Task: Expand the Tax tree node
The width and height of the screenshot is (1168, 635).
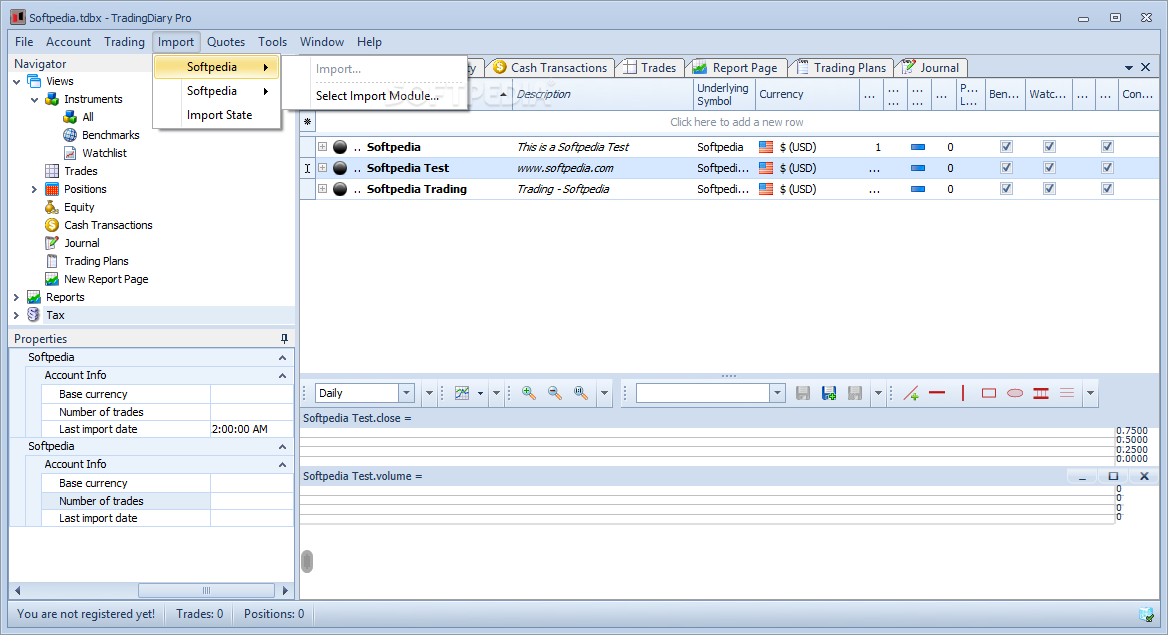Action: click(x=16, y=315)
